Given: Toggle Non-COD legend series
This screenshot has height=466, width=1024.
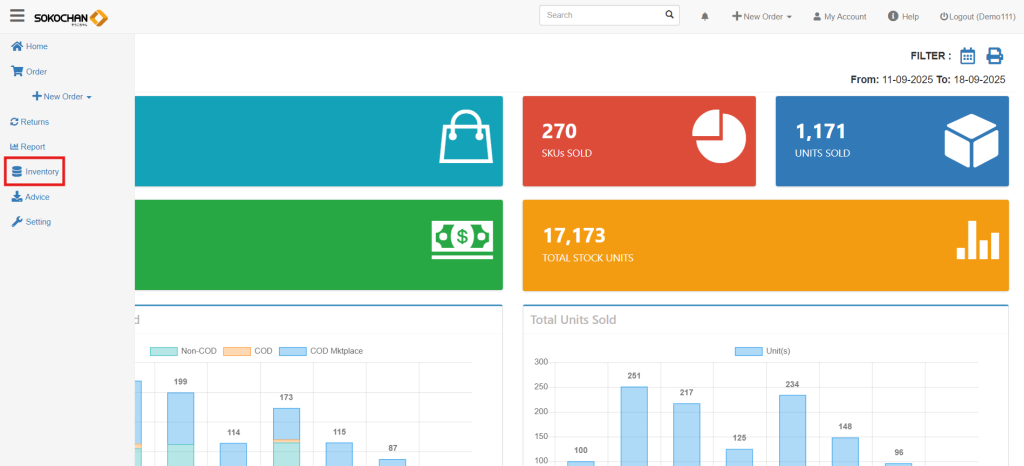Looking at the screenshot, I should [163, 351].
